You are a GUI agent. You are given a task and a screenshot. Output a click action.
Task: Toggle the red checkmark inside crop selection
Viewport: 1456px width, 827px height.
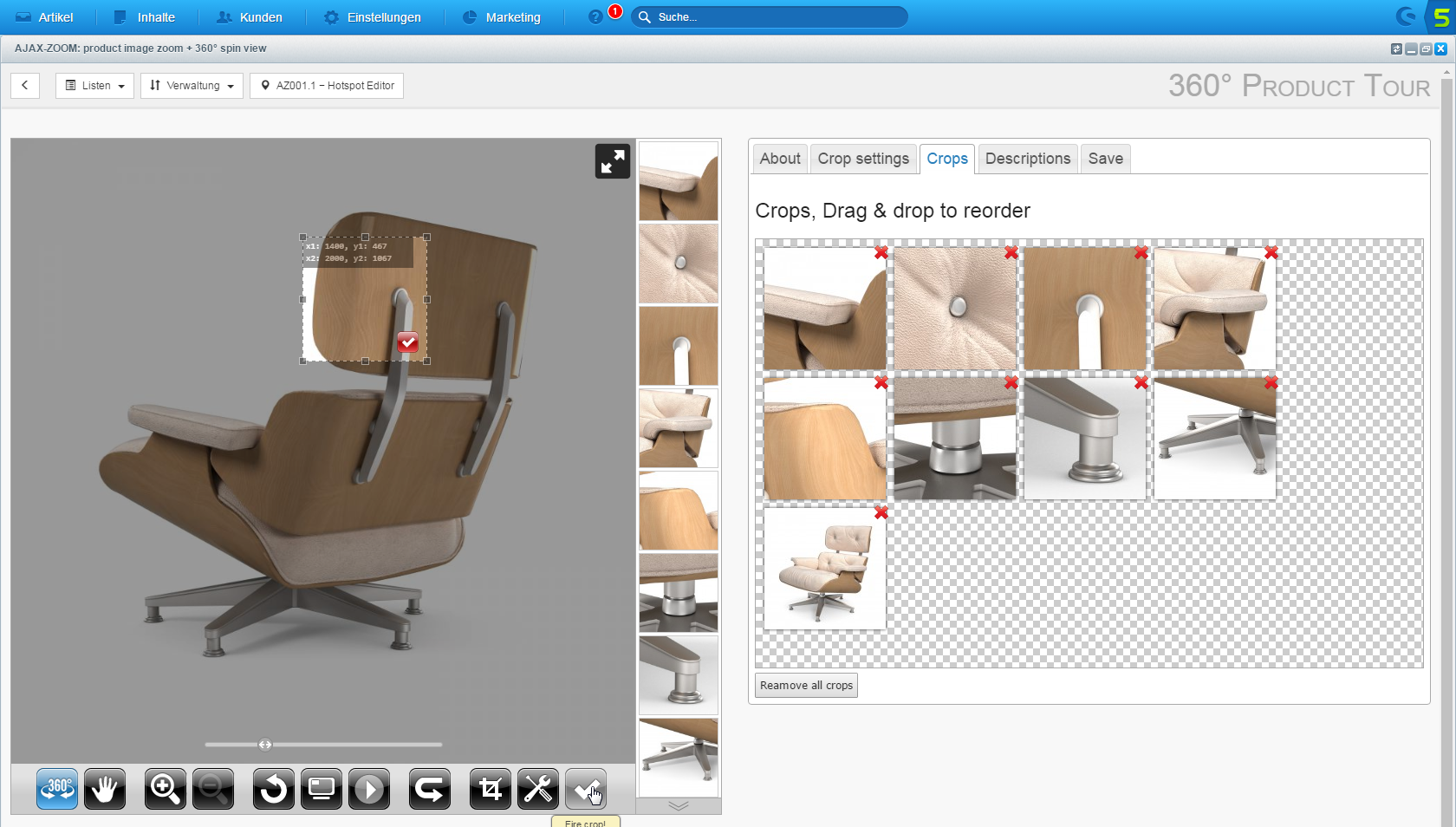407,342
